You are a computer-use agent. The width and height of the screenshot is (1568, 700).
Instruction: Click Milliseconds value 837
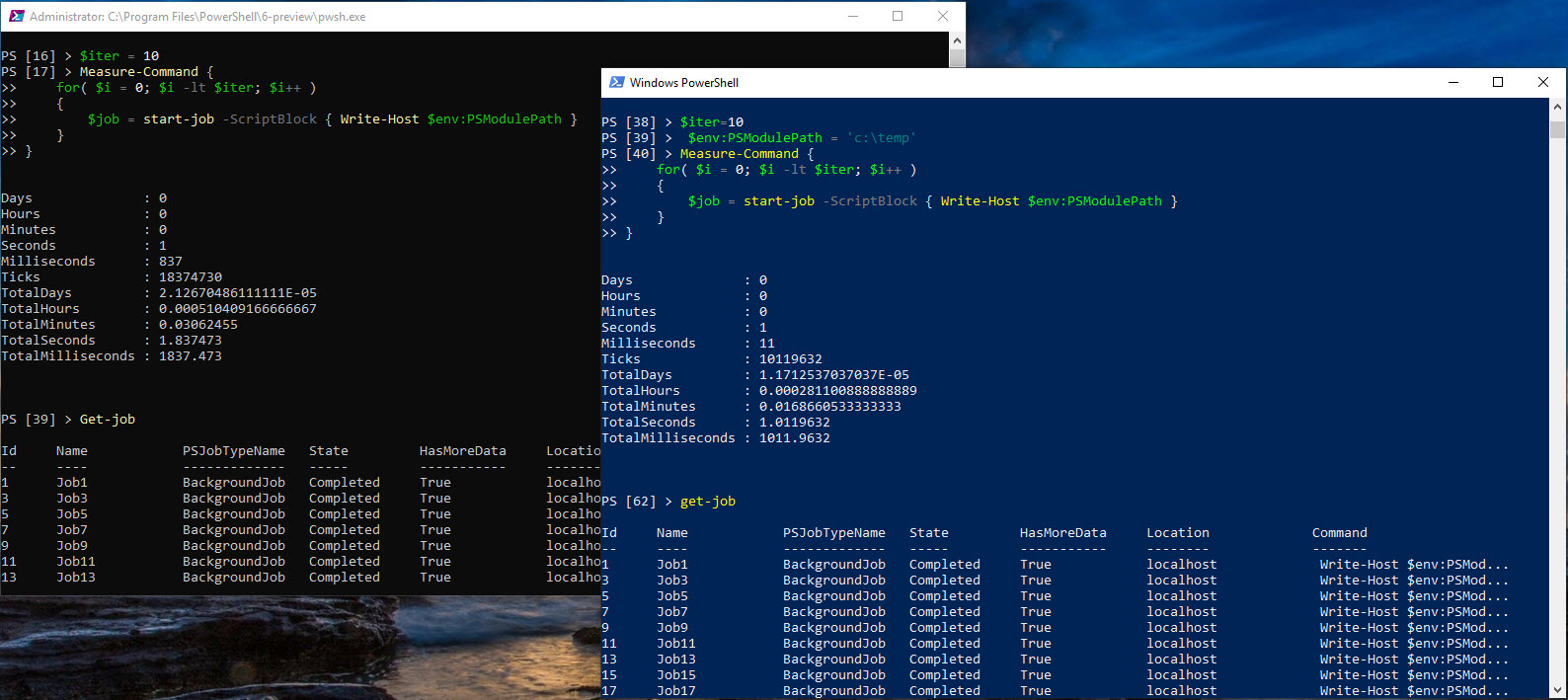point(171,262)
